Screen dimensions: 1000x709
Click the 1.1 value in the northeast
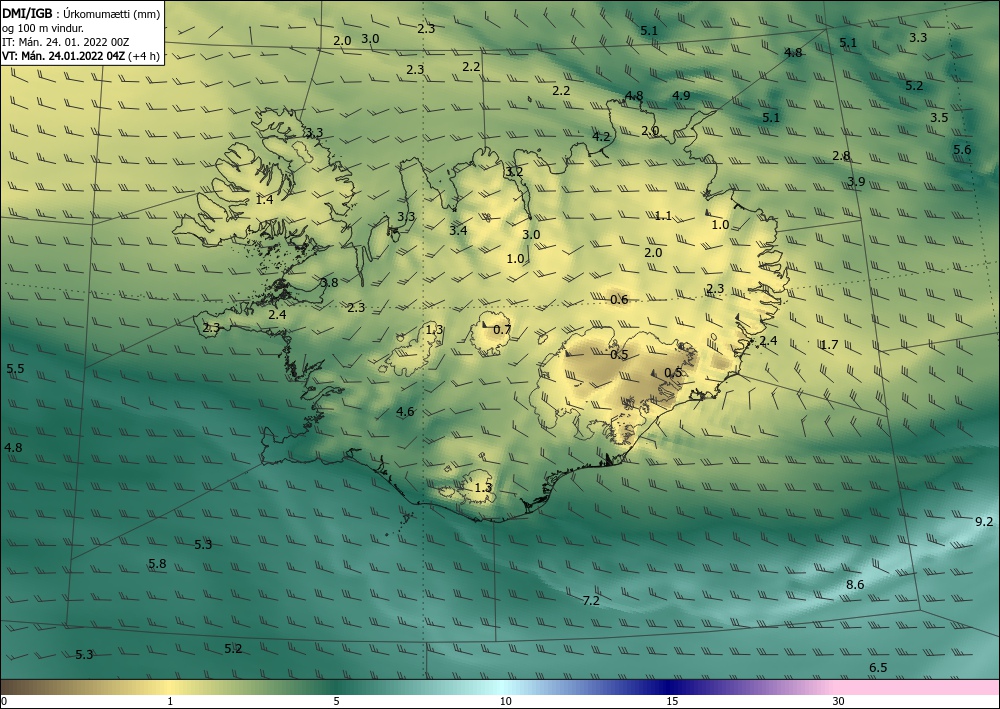coord(663,216)
